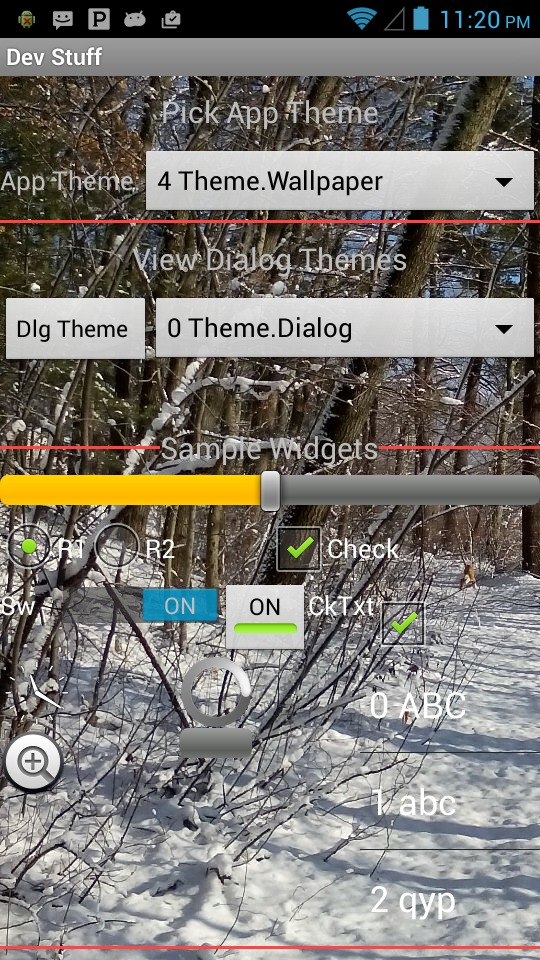Screen dimensions: 540x960
Task: Open the Android debug bug notification icon
Action: tap(26, 20)
